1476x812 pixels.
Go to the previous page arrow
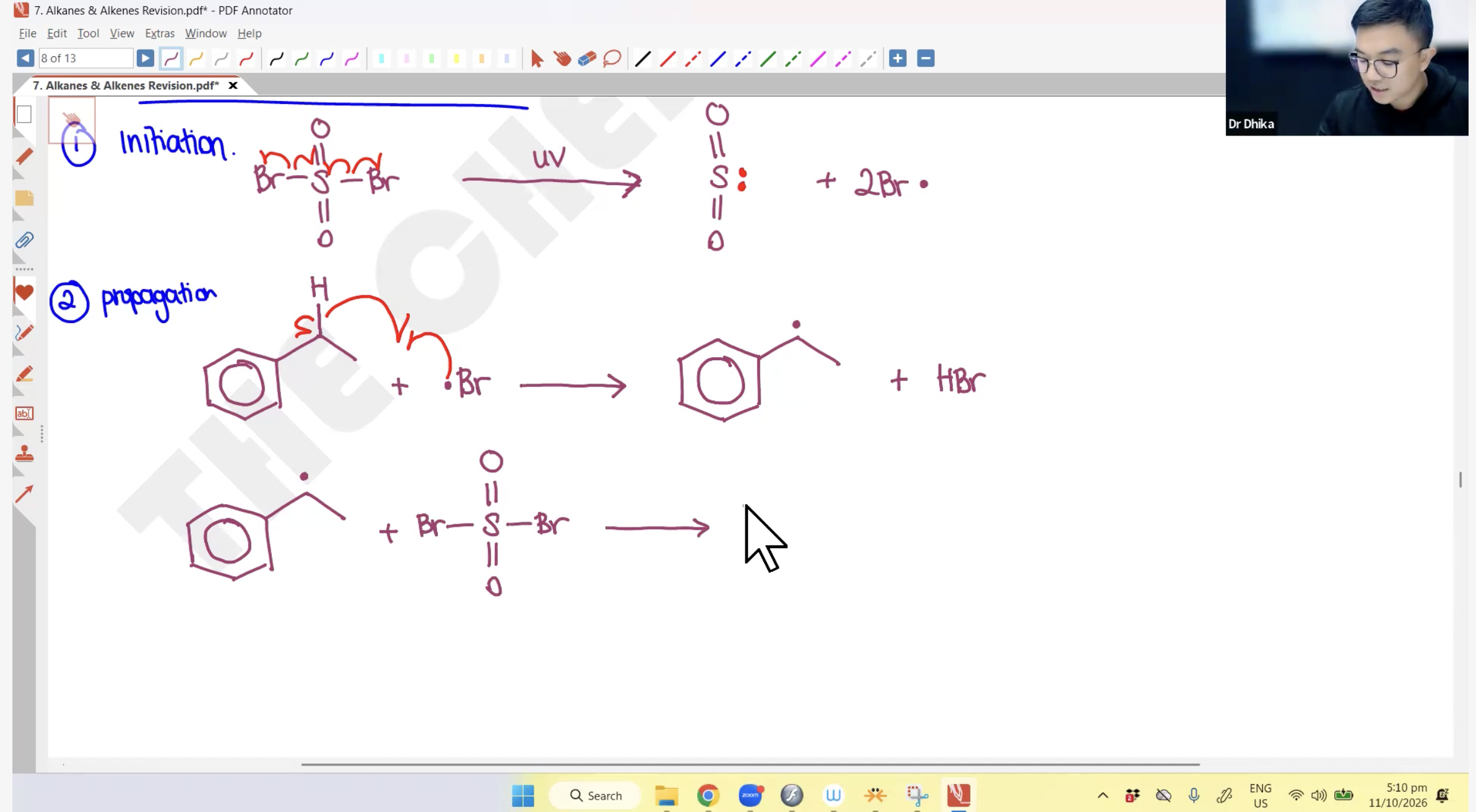click(25, 58)
